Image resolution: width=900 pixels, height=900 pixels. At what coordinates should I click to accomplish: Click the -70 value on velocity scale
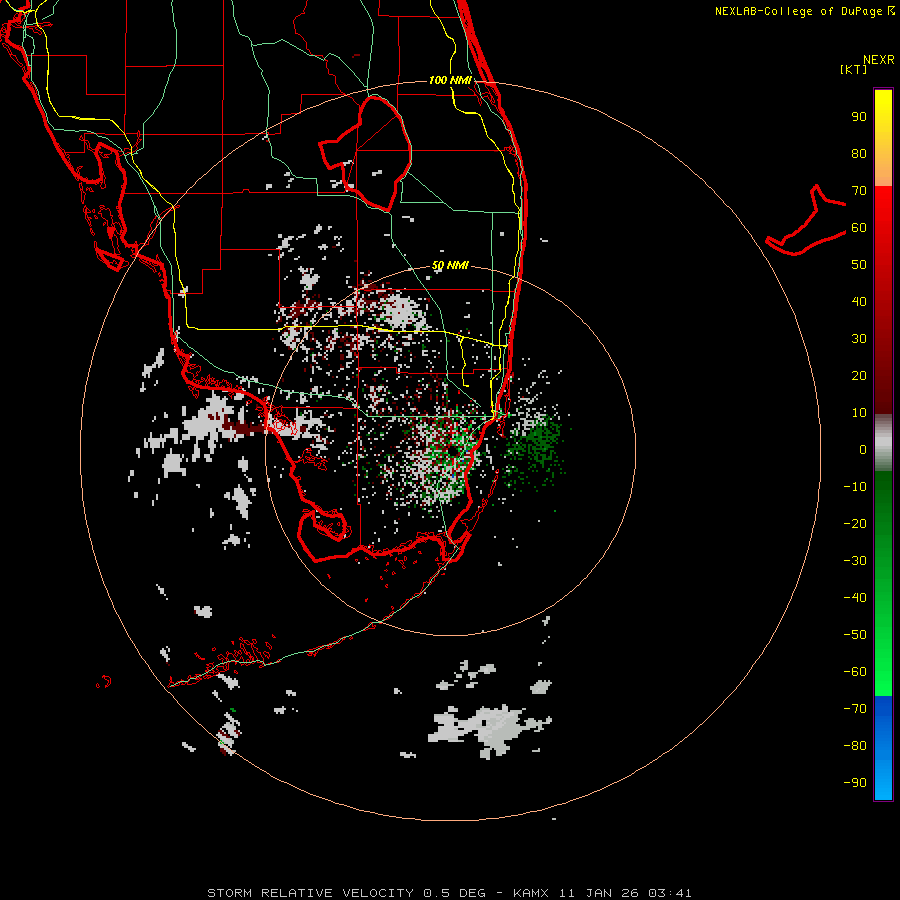855,708
